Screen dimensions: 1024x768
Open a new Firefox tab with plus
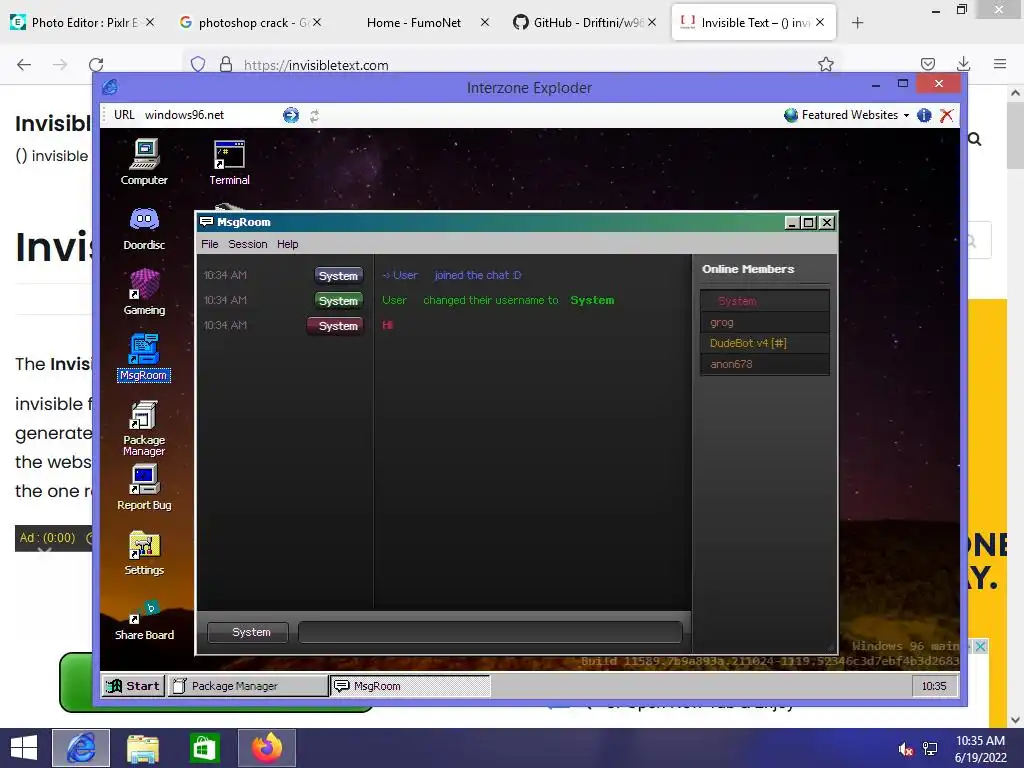pos(857,23)
